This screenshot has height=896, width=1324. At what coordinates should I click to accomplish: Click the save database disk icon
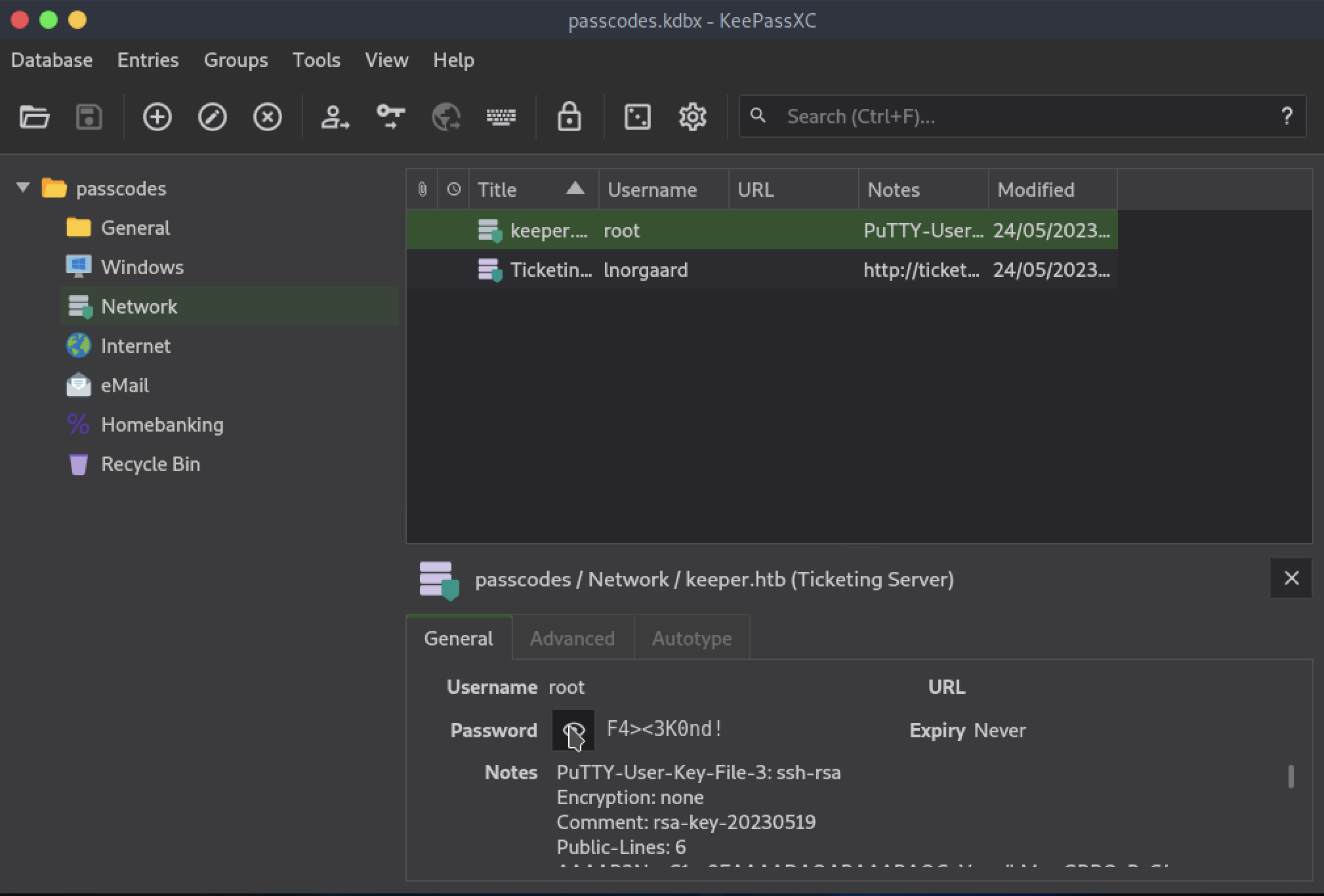[x=89, y=117]
